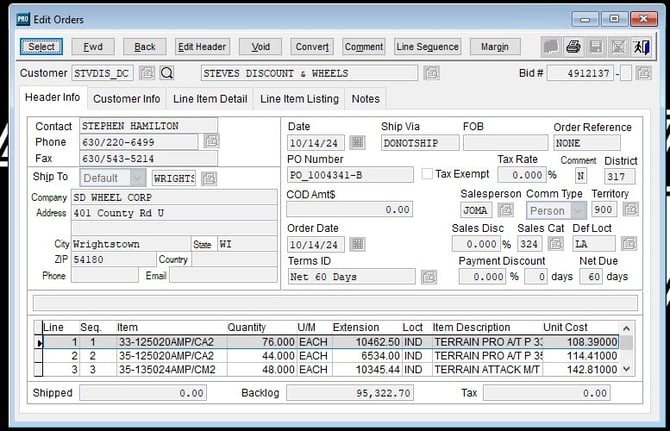The height and width of the screenshot is (431, 670).
Task: Select line 2 row item 35-125020AMP/CA2
Action: click(165, 355)
